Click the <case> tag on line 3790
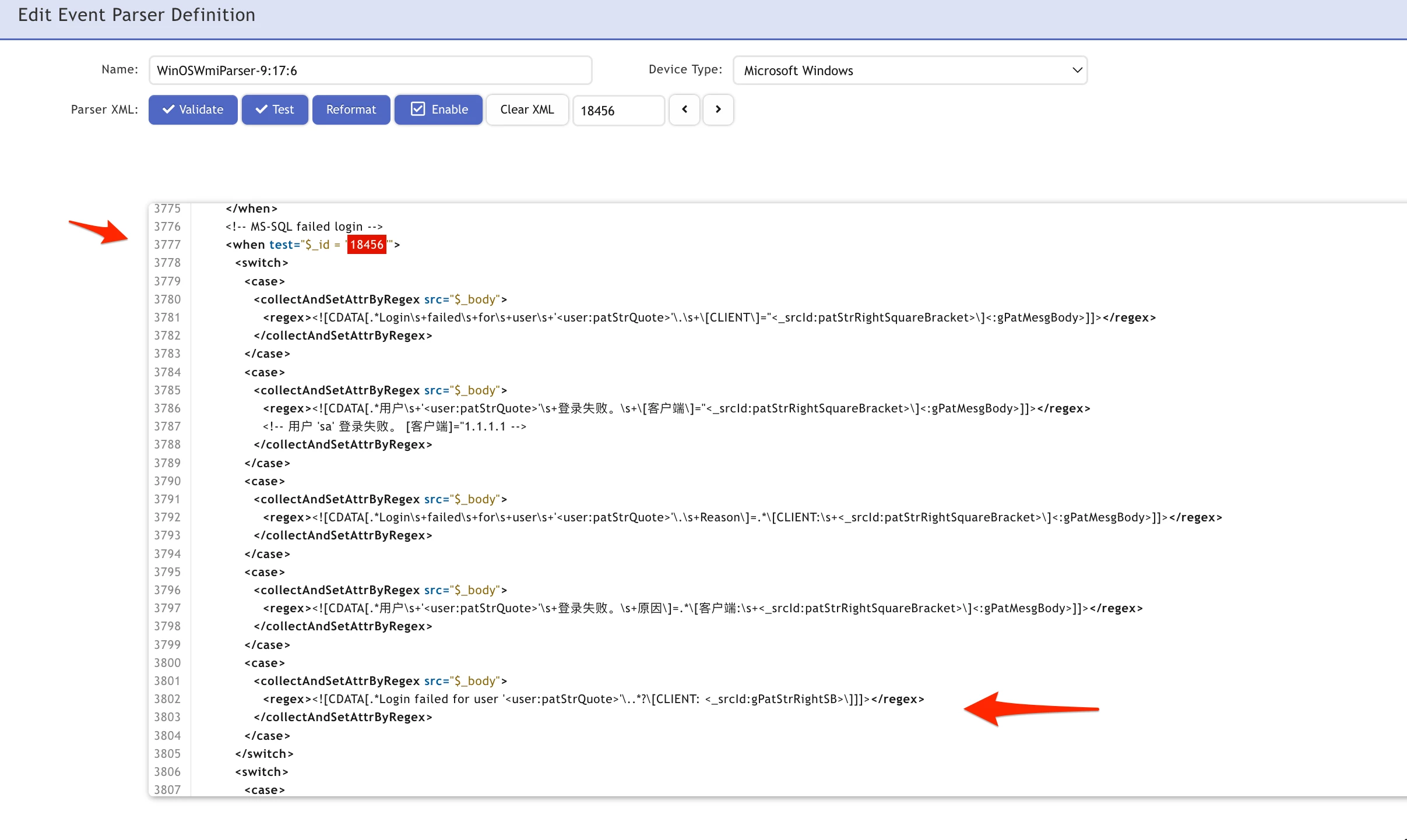 [x=265, y=481]
